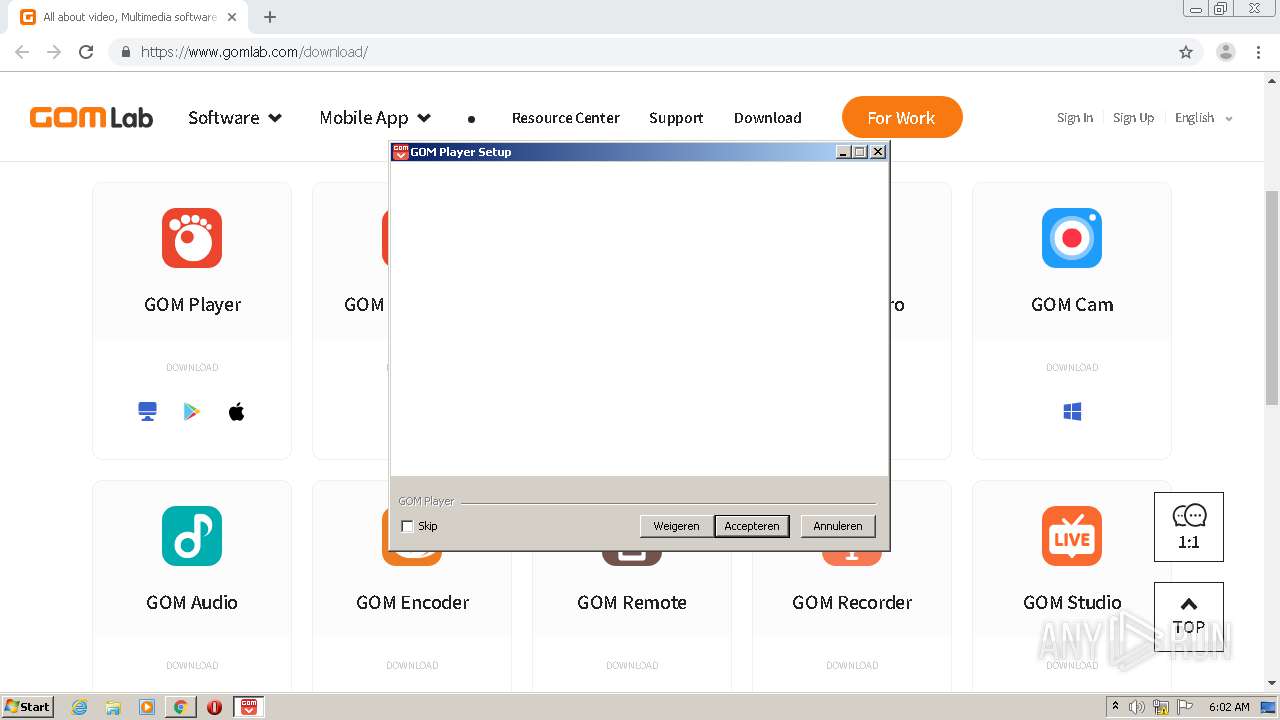The image size is (1280, 720).
Task: Show hidden tray icons arrow
Action: click(1115, 707)
